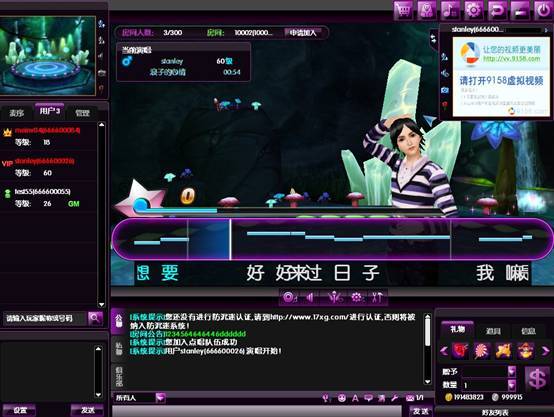
Task: Open the gift recipient dropdown arrow
Action: [512, 371]
